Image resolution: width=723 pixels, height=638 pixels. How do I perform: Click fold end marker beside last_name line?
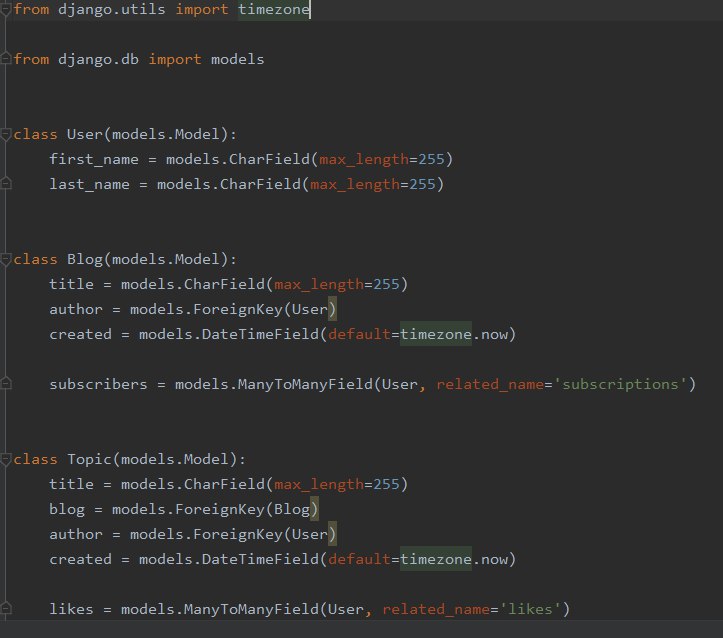pyautogui.click(x=6, y=184)
